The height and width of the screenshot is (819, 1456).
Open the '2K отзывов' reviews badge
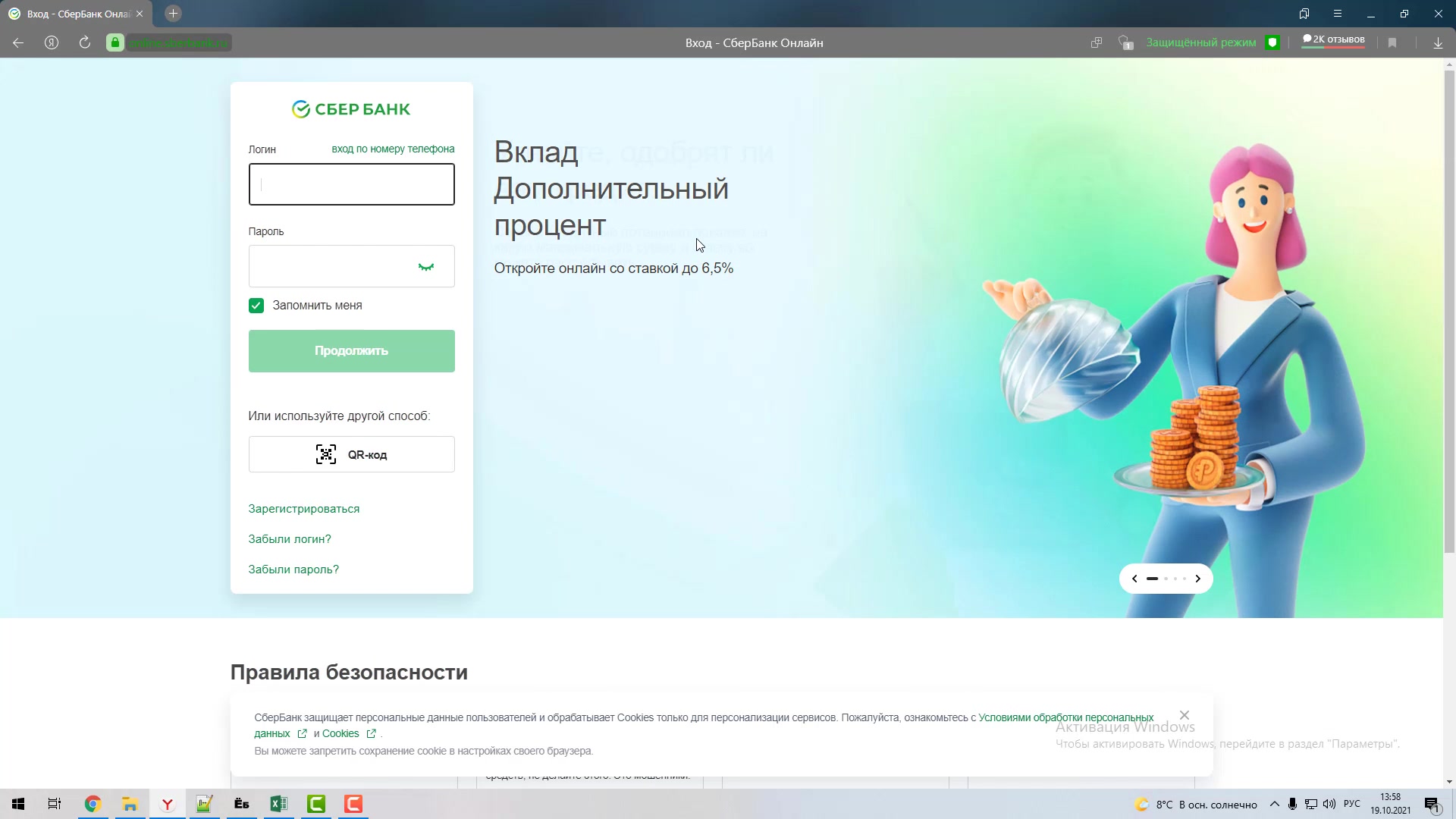tap(1334, 40)
